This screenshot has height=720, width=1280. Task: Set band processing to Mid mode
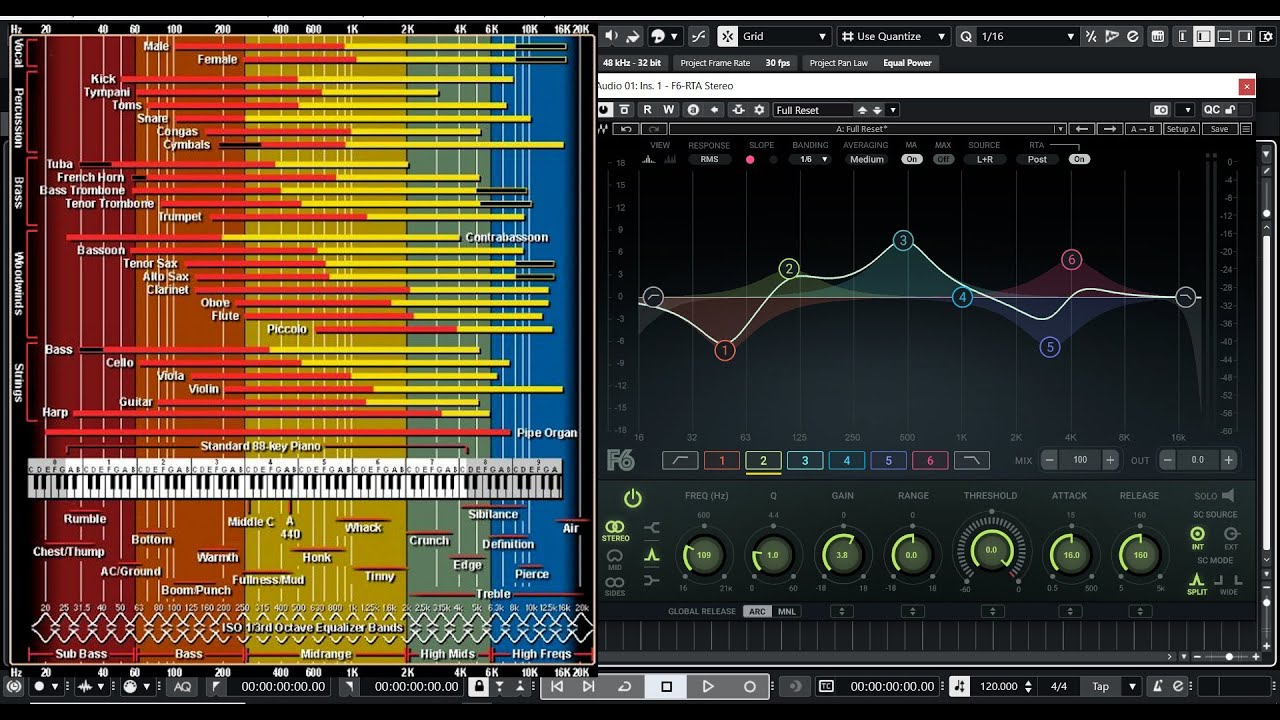pyautogui.click(x=615, y=558)
